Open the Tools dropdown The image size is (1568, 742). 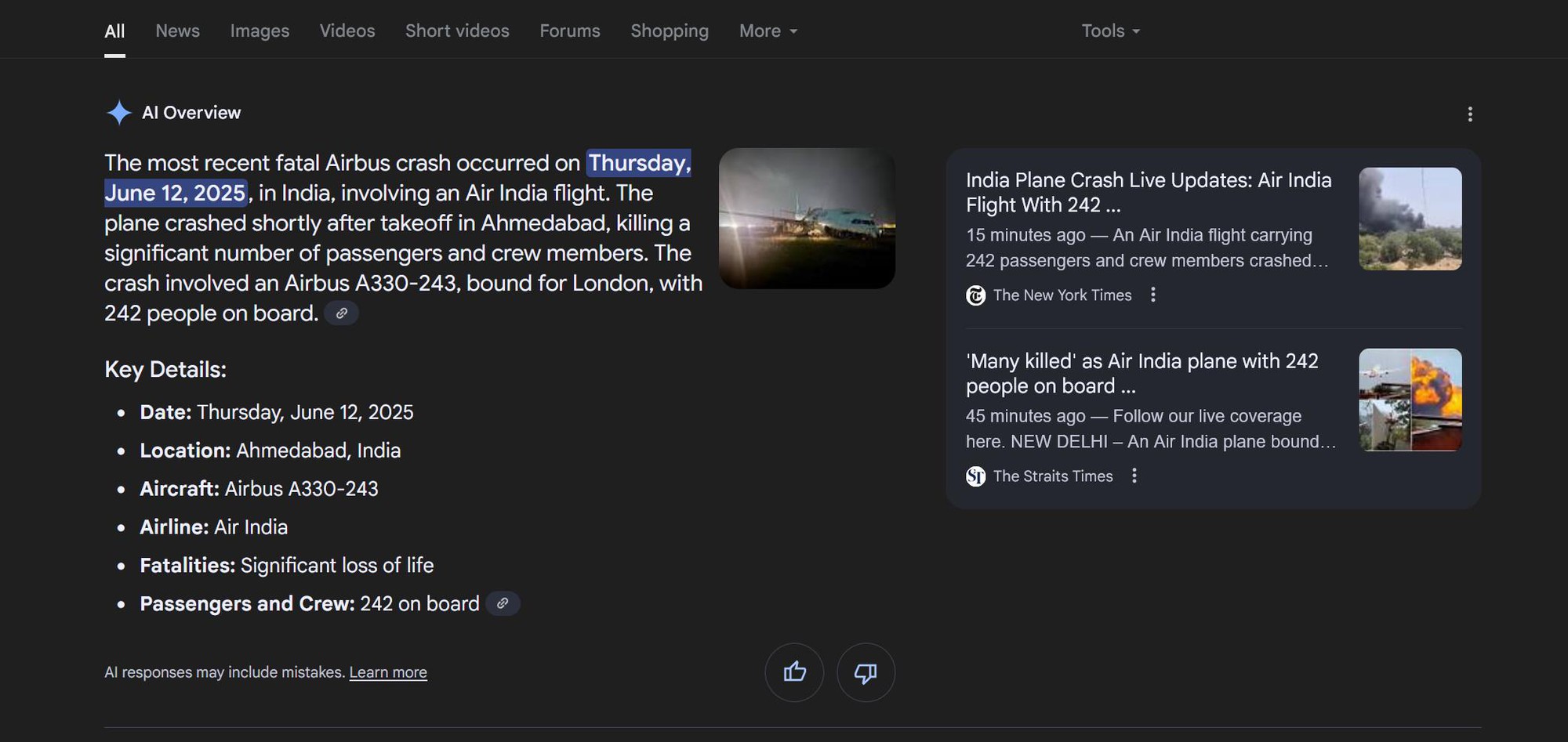pyautogui.click(x=1110, y=31)
